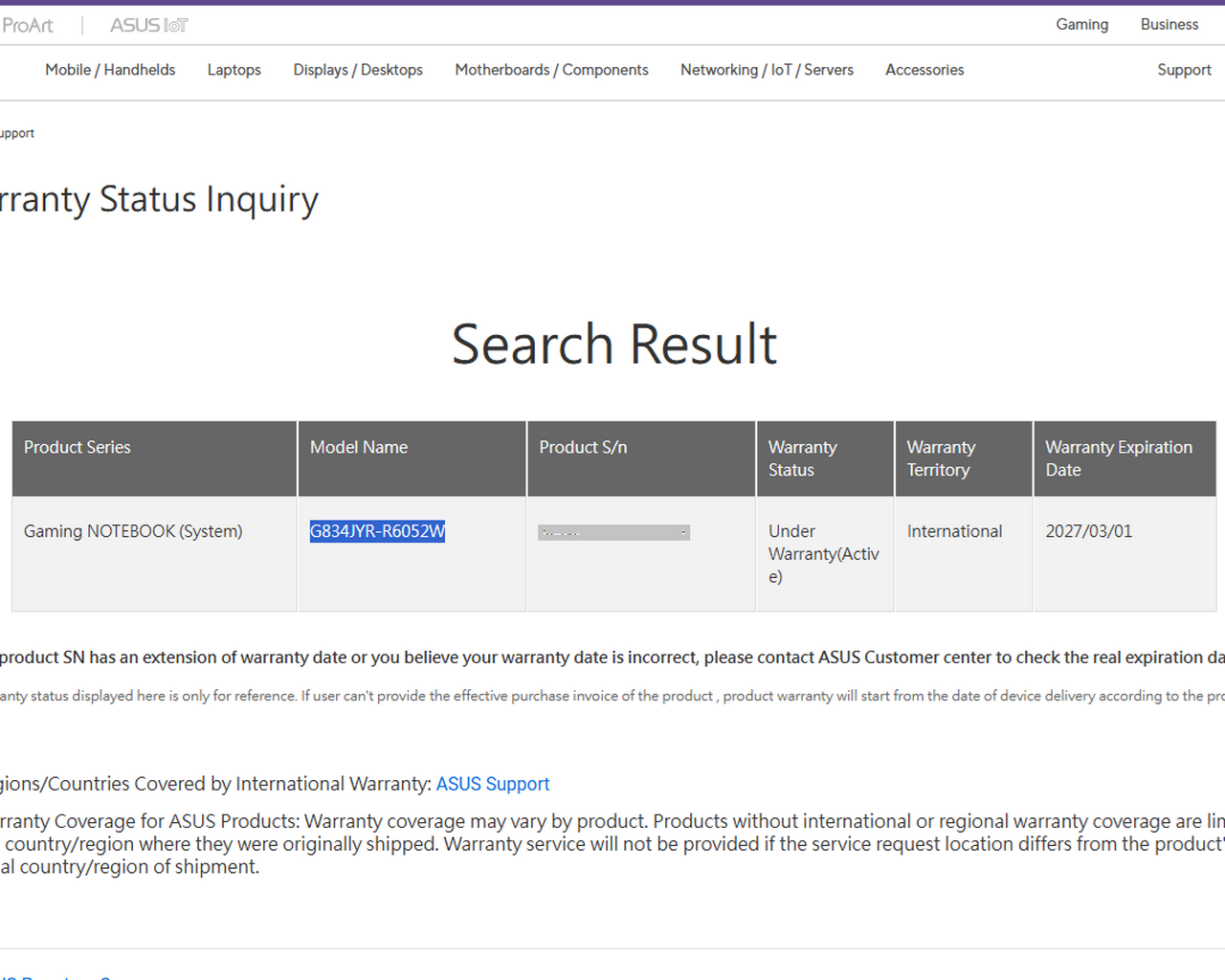The width and height of the screenshot is (1225, 980).
Task: Click the Gaming NOTEBOOK (System) cell
Action: coord(154,554)
